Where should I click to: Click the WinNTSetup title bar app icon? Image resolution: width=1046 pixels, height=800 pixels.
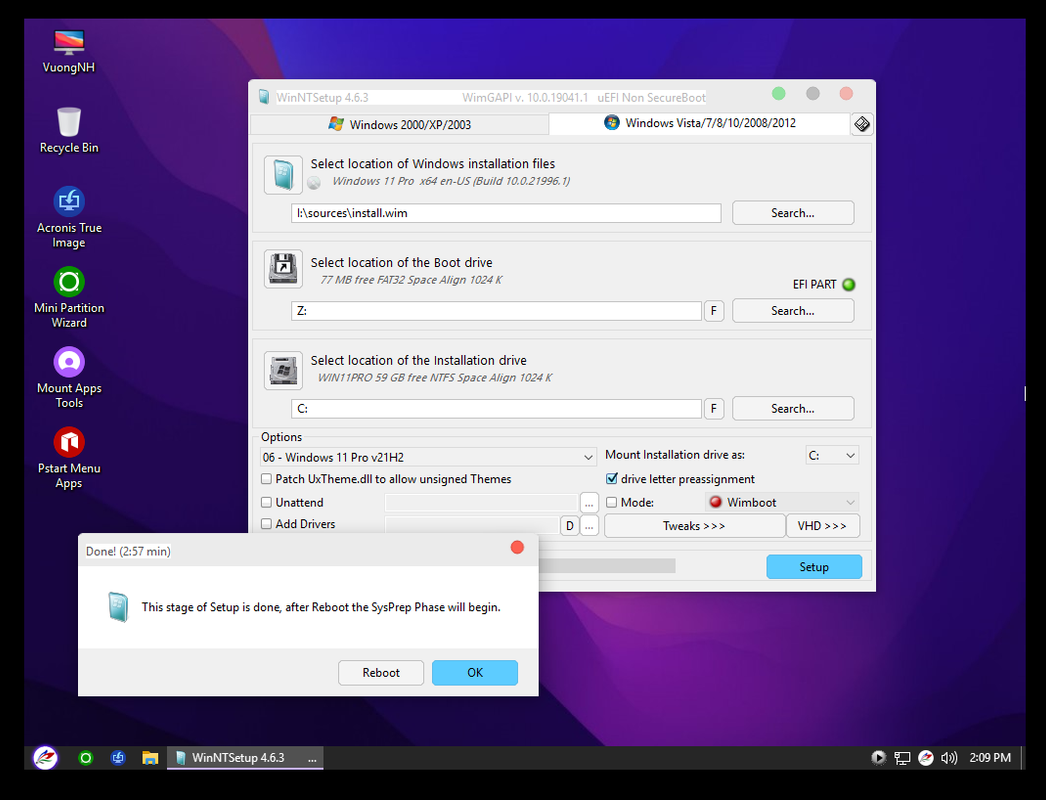pyautogui.click(x=264, y=97)
